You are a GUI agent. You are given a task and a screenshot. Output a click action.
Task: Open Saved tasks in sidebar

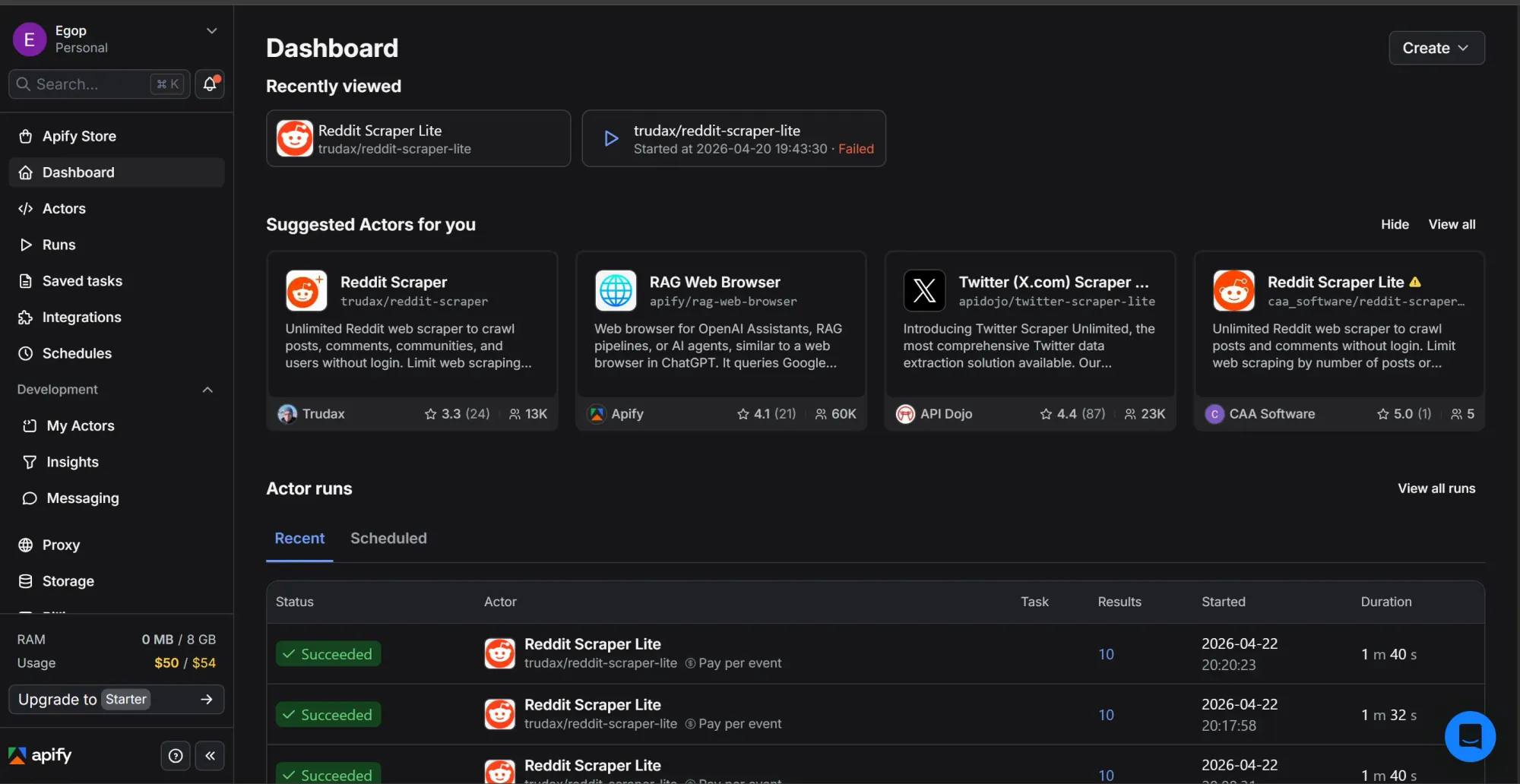click(x=116, y=281)
